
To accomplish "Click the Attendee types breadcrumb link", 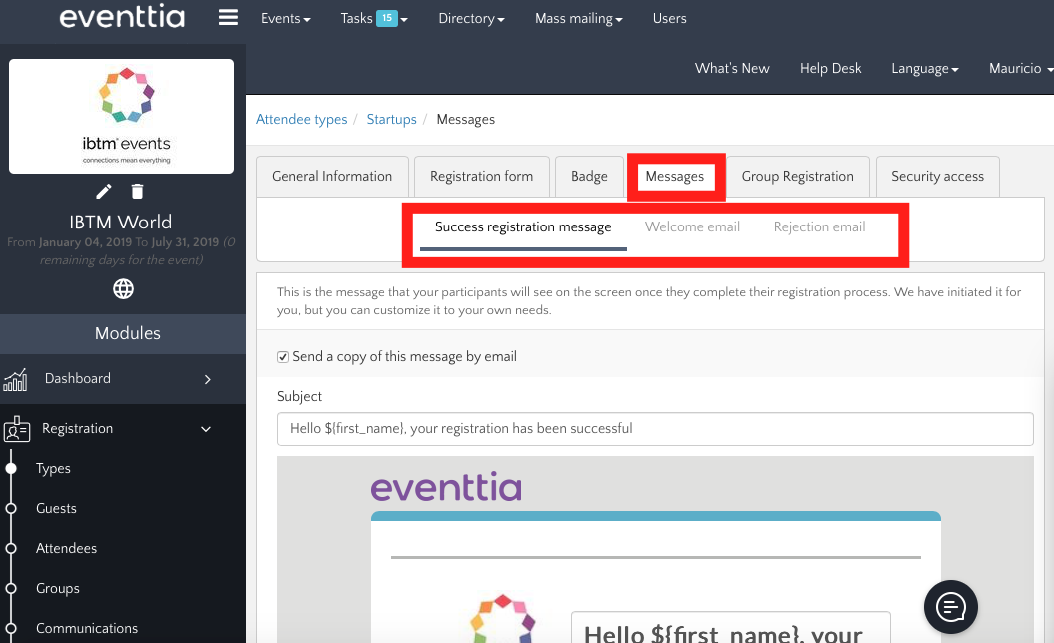I will pyautogui.click(x=301, y=119).
